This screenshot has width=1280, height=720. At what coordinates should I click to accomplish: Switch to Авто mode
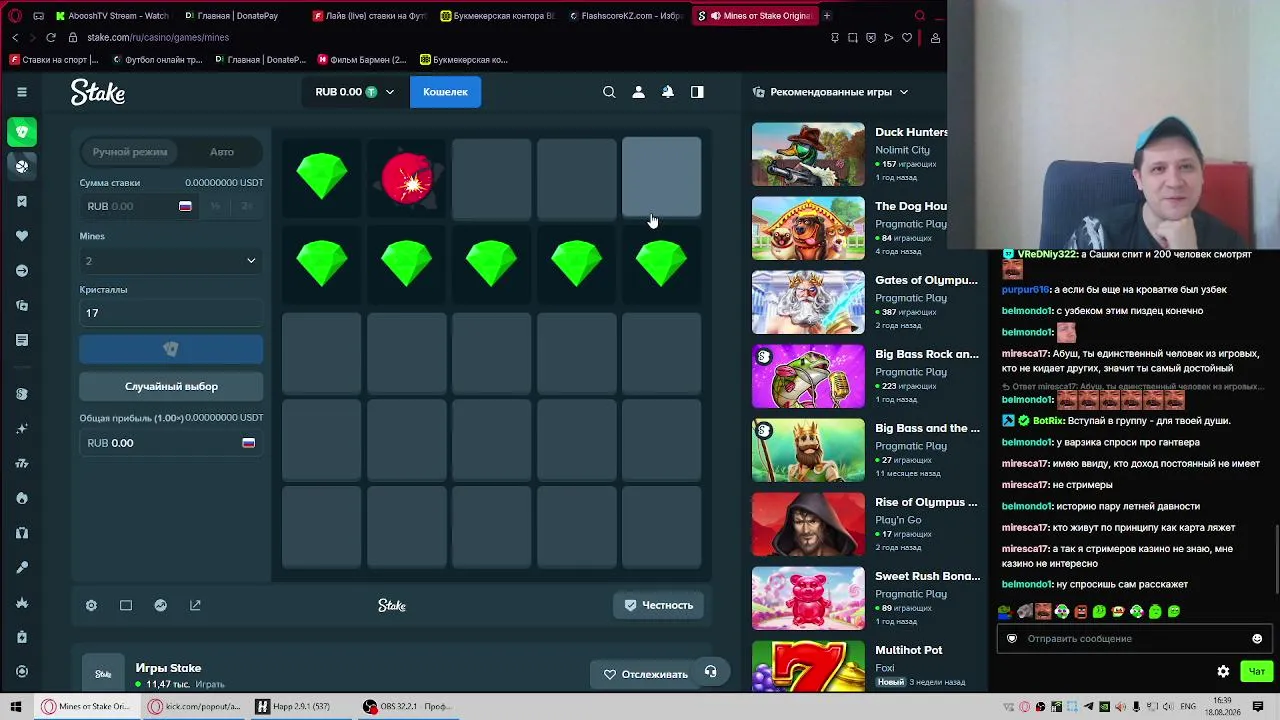(222, 152)
